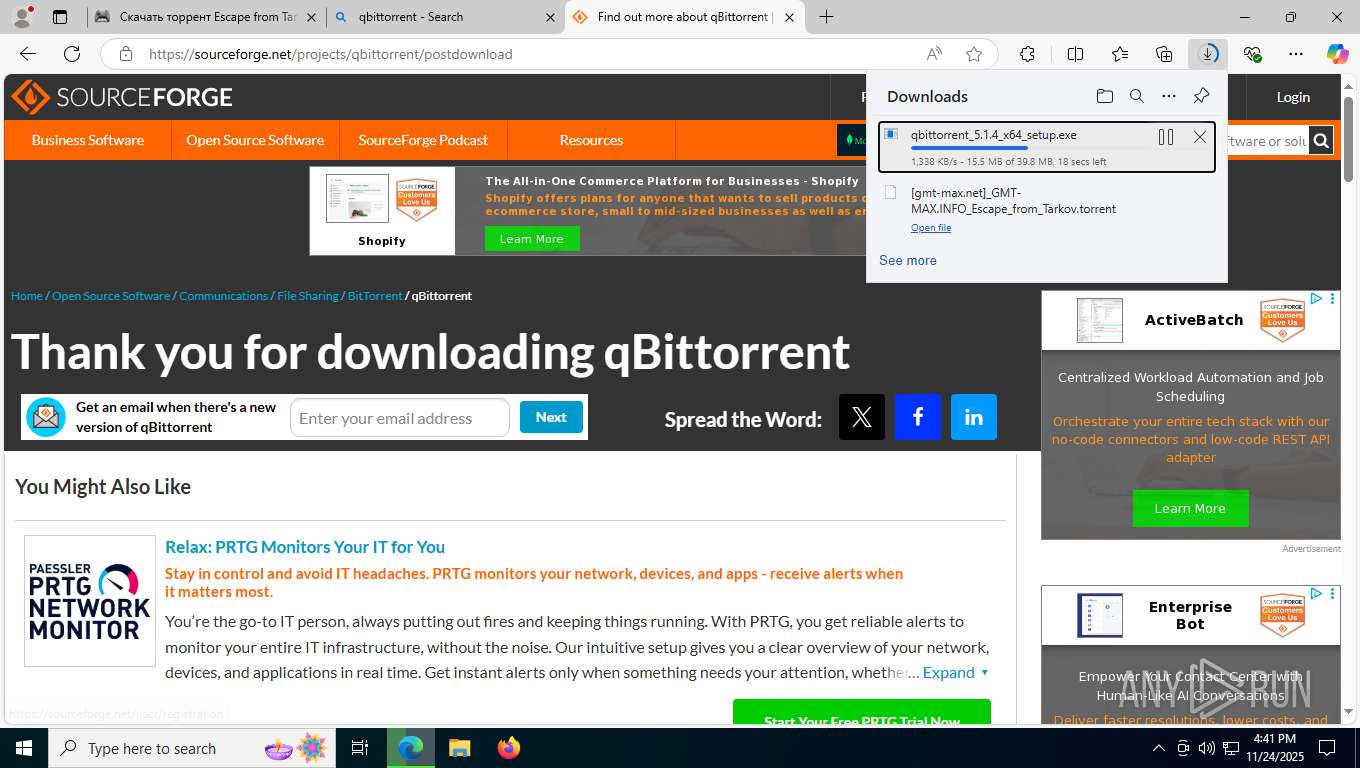Expand the PRTG description text

955,672
